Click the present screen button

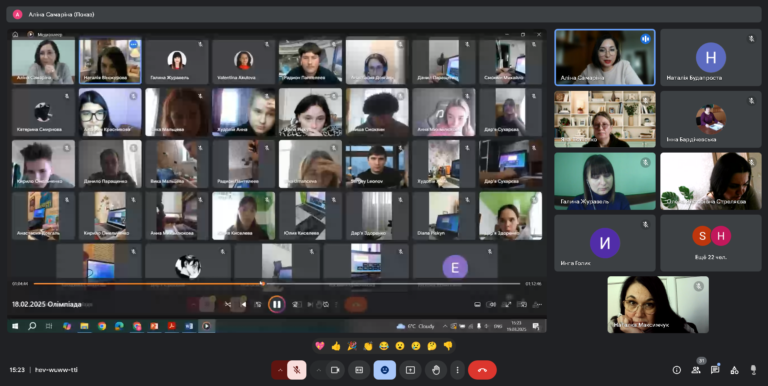click(x=410, y=370)
